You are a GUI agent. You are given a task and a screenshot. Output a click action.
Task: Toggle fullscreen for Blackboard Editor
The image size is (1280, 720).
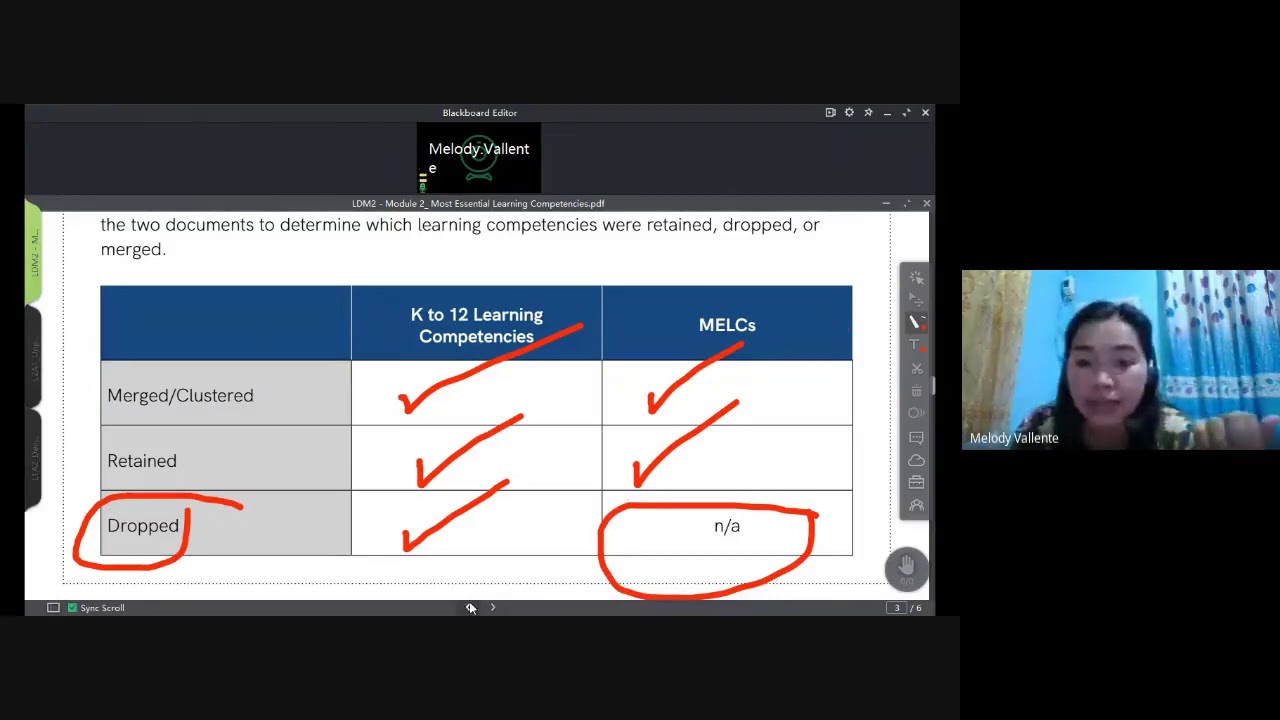click(x=906, y=113)
